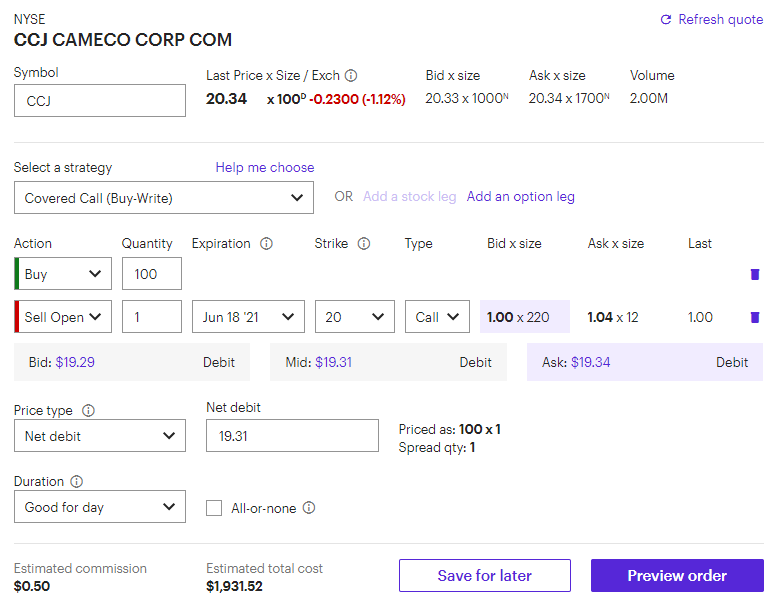Enable the All-or-none checkbox

(214, 508)
